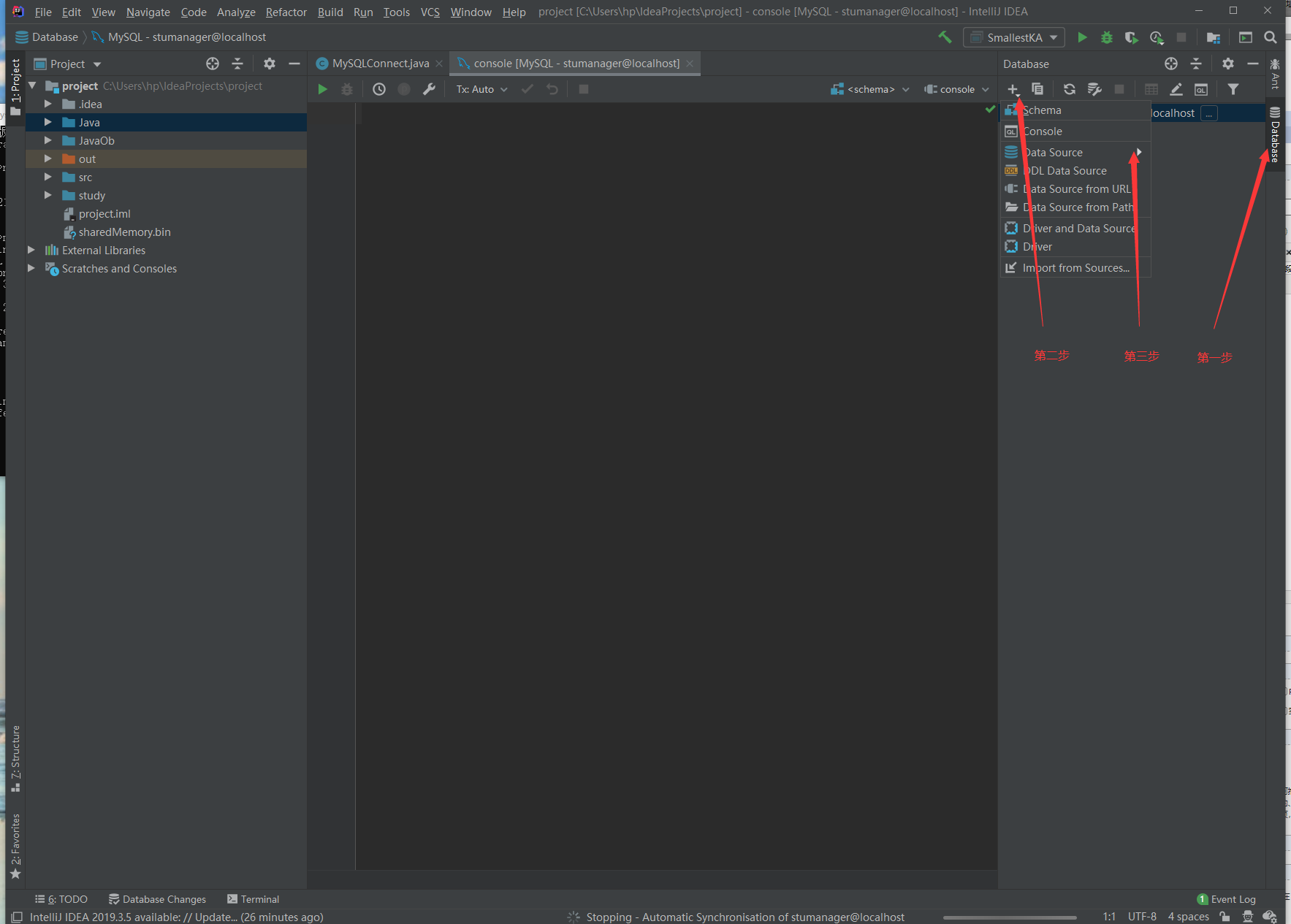
Task: Open the Terminal tool window
Action: click(x=253, y=899)
